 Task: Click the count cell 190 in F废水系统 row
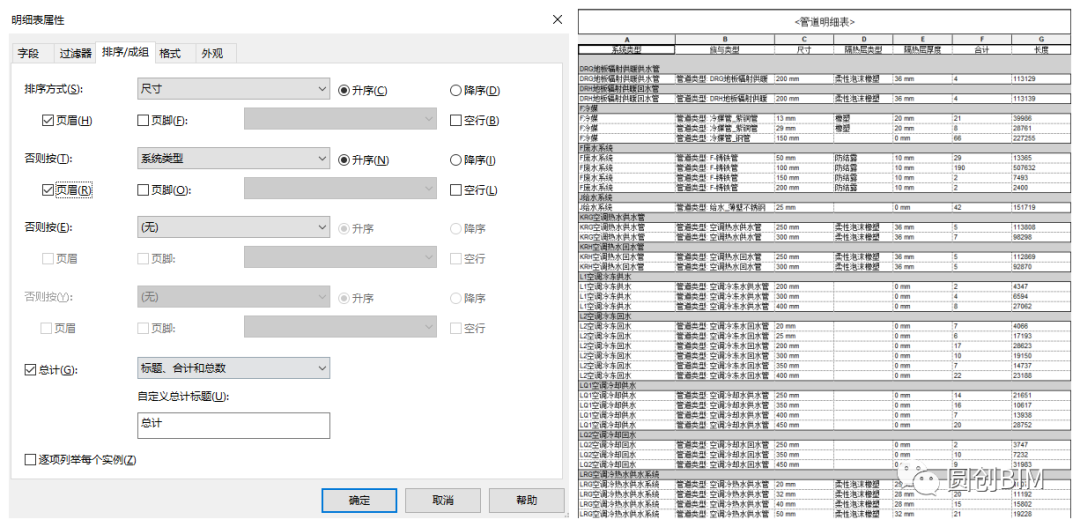(x=982, y=167)
